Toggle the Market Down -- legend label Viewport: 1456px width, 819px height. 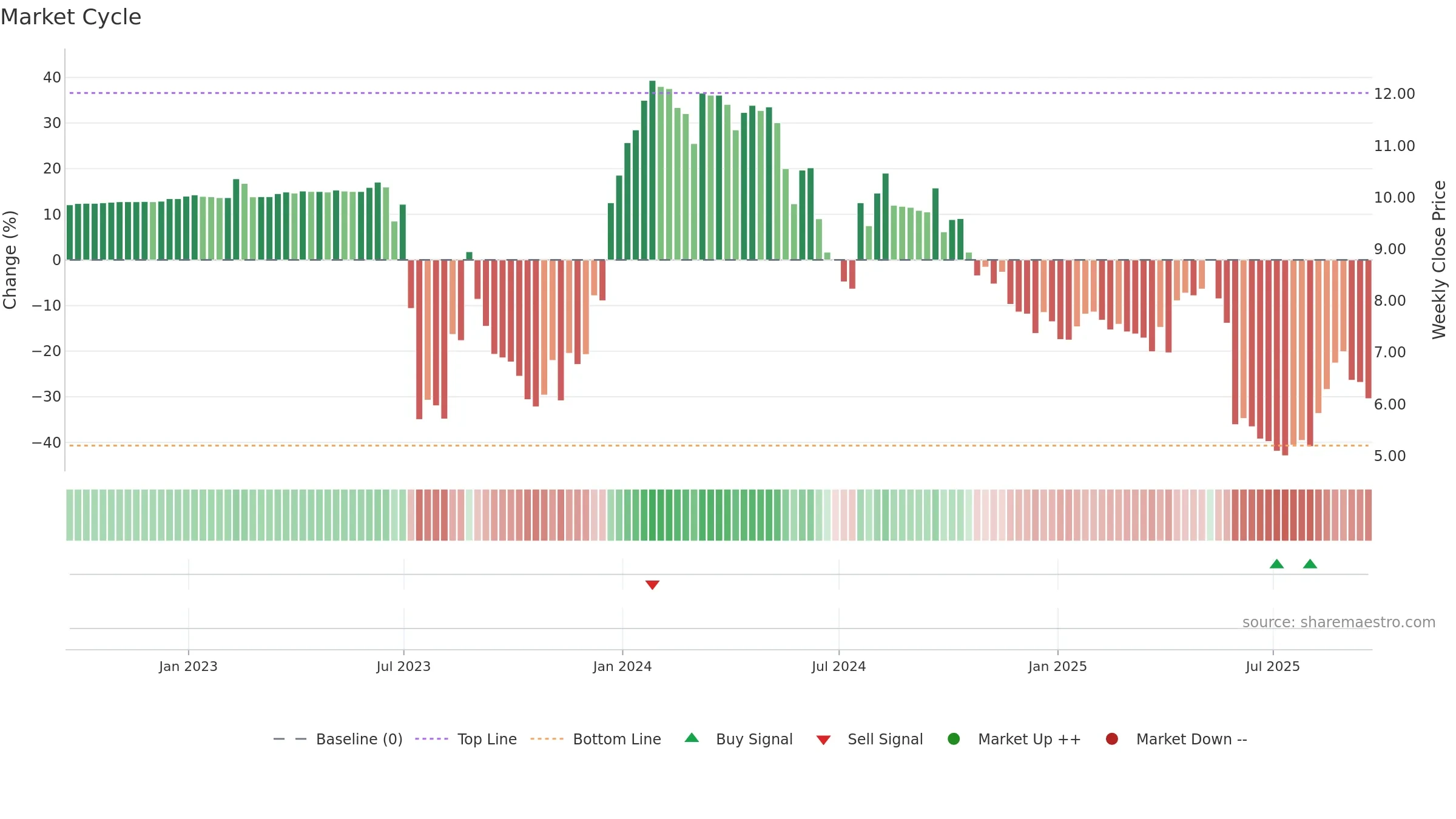(x=1191, y=740)
